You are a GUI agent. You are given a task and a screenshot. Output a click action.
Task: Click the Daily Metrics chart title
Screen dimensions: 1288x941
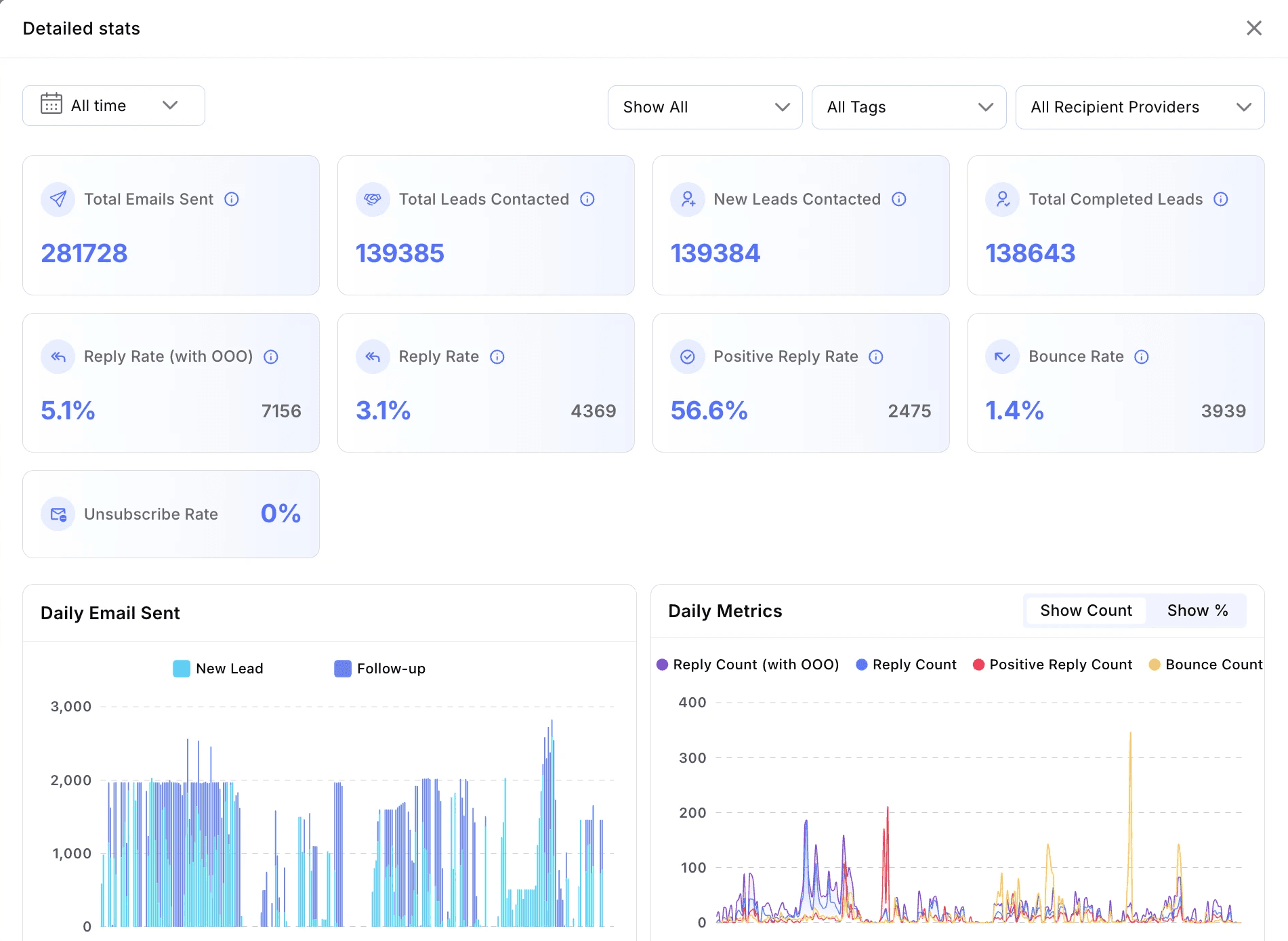tap(725, 611)
